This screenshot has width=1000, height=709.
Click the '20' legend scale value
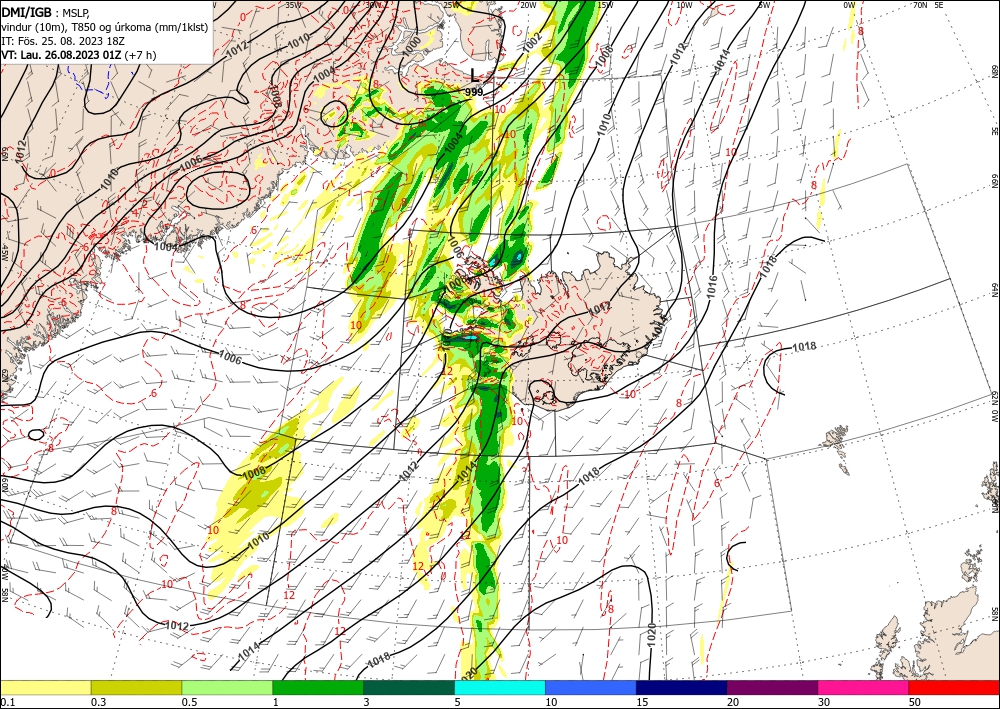733,702
